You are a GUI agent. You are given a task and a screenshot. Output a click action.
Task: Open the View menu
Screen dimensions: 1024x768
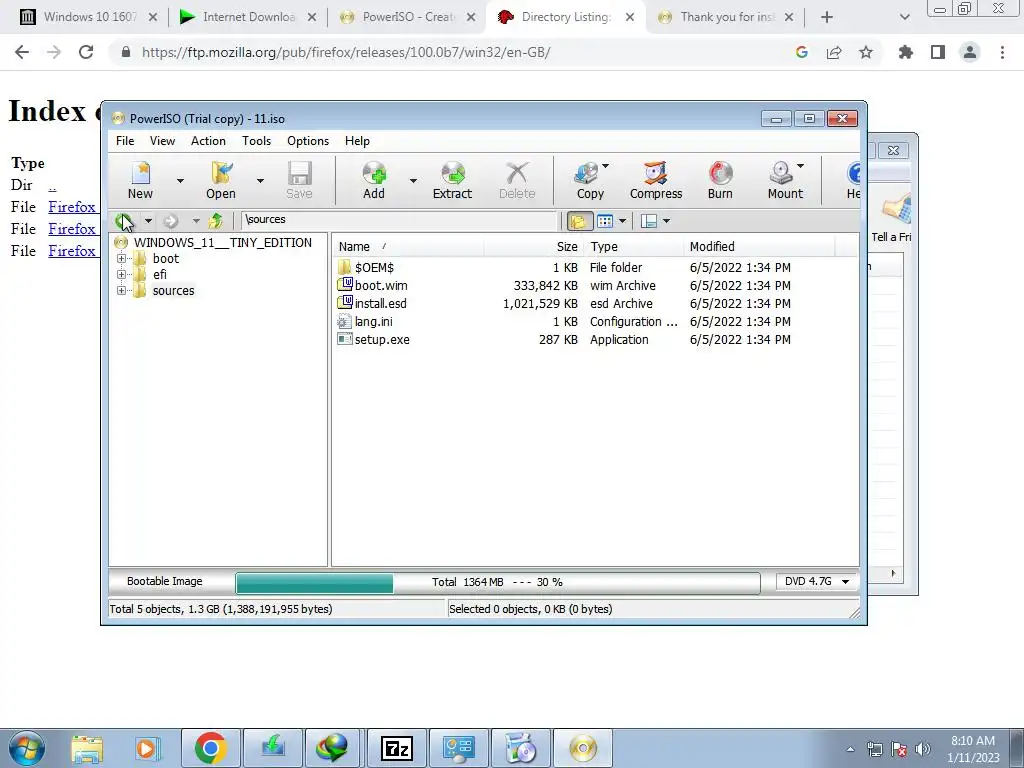162,140
